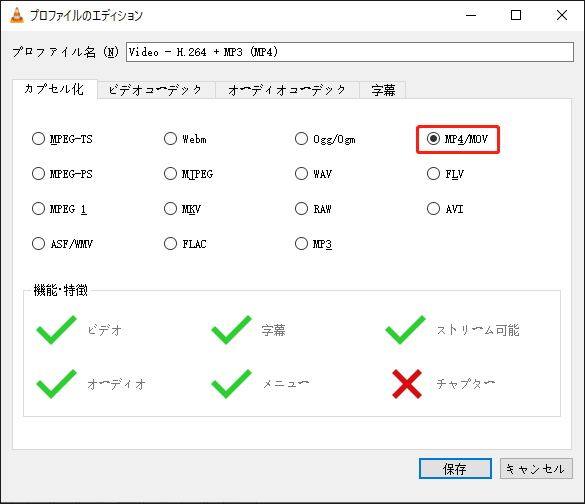
Task: Click the green checkmark beside ストリーム可能
Action: point(406,330)
